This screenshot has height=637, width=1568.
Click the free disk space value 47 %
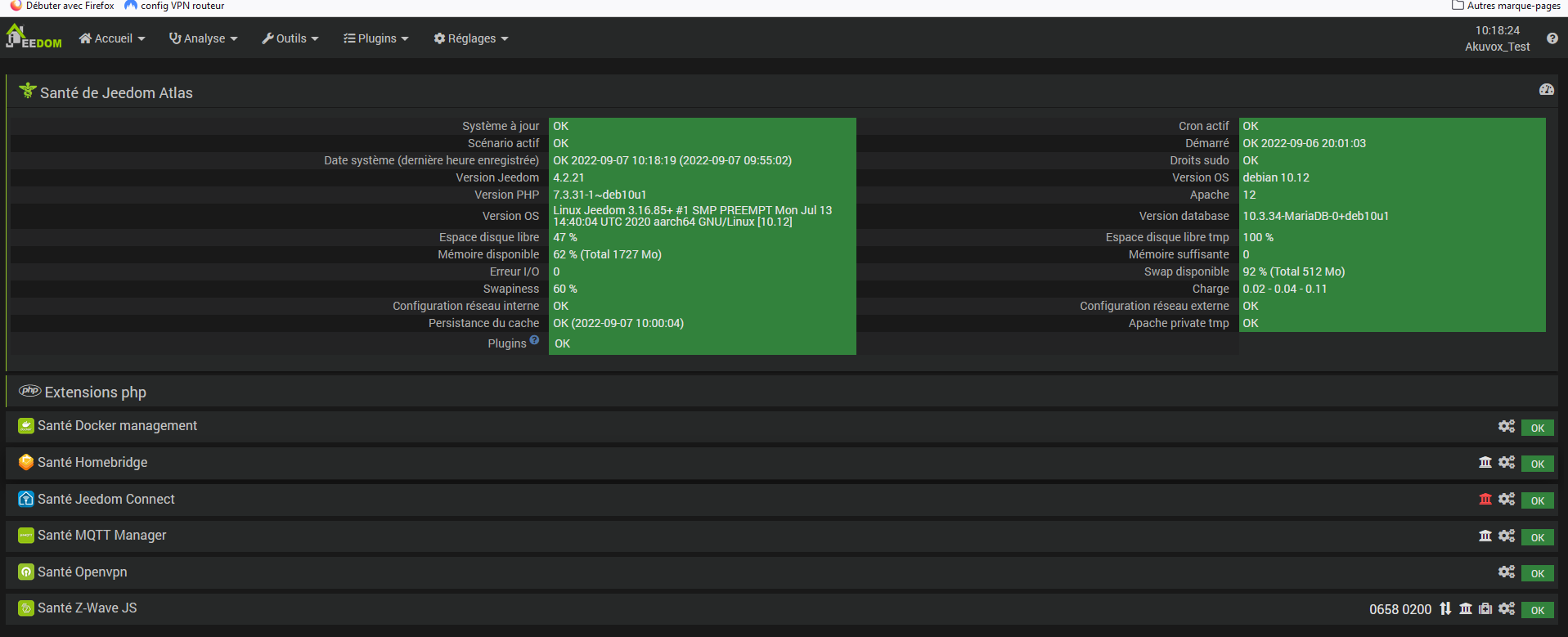click(x=565, y=237)
